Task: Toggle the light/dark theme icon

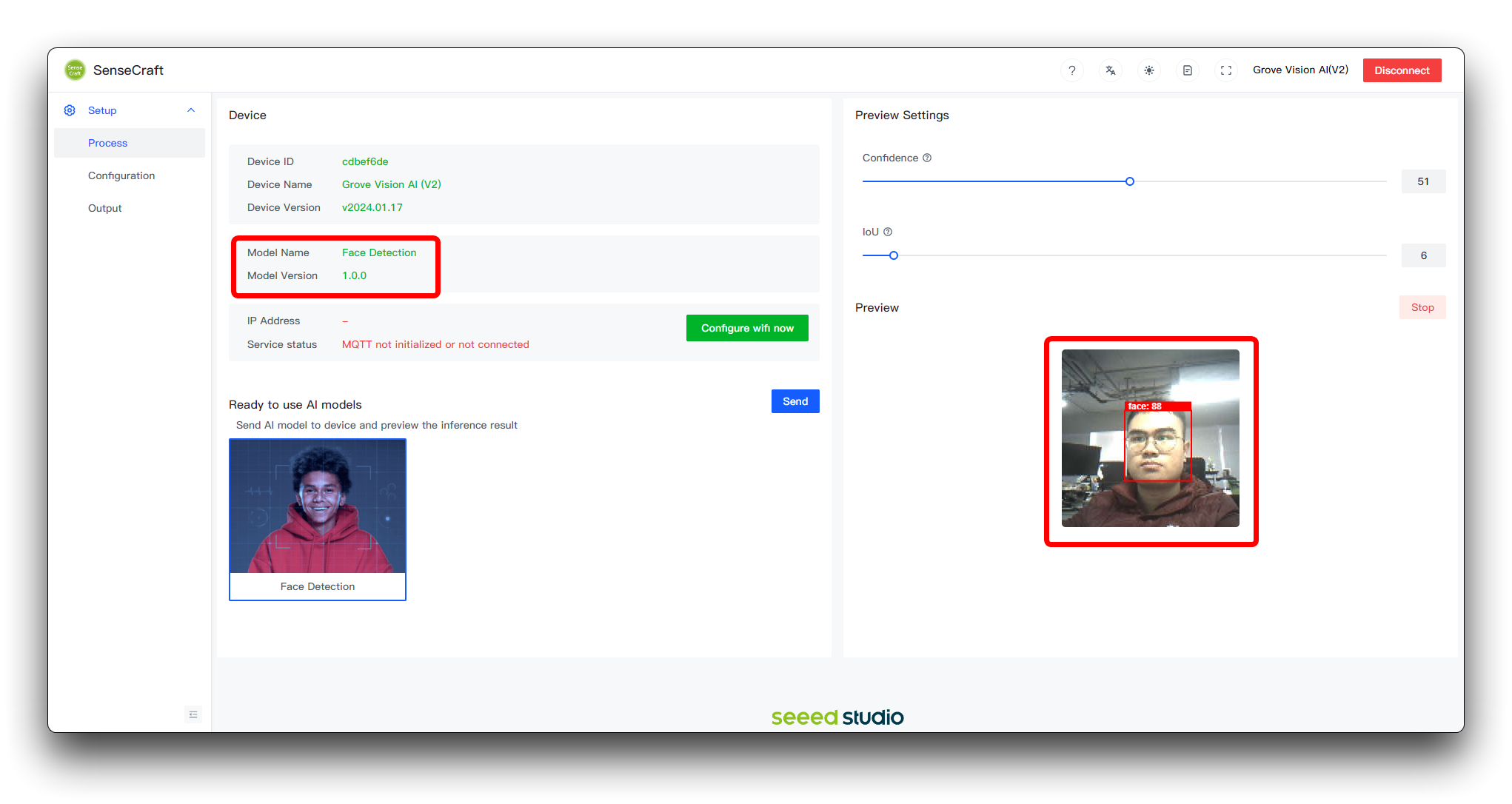Action: [x=1148, y=70]
